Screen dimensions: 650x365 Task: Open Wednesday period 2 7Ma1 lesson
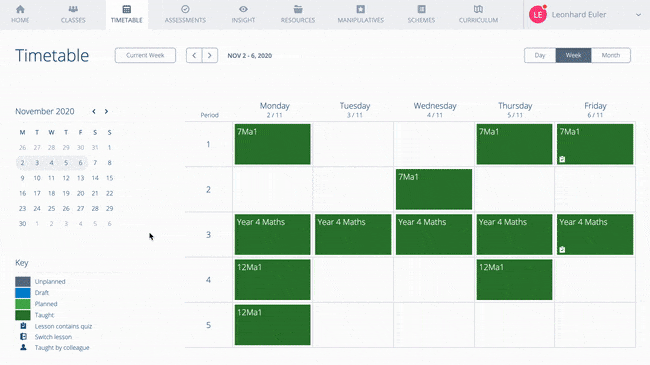click(x=434, y=189)
